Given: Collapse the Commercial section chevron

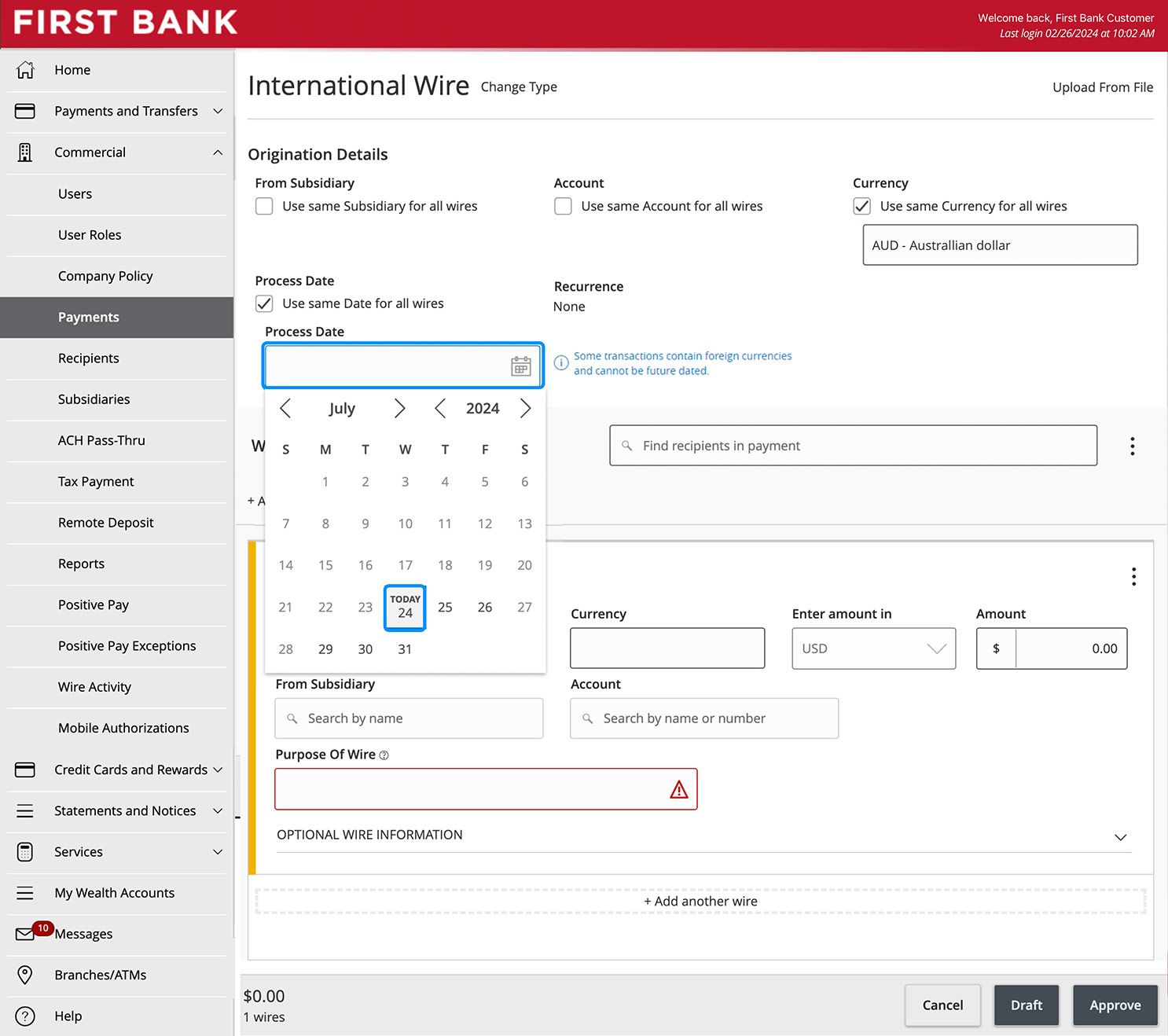Looking at the screenshot, I should 218,152.
